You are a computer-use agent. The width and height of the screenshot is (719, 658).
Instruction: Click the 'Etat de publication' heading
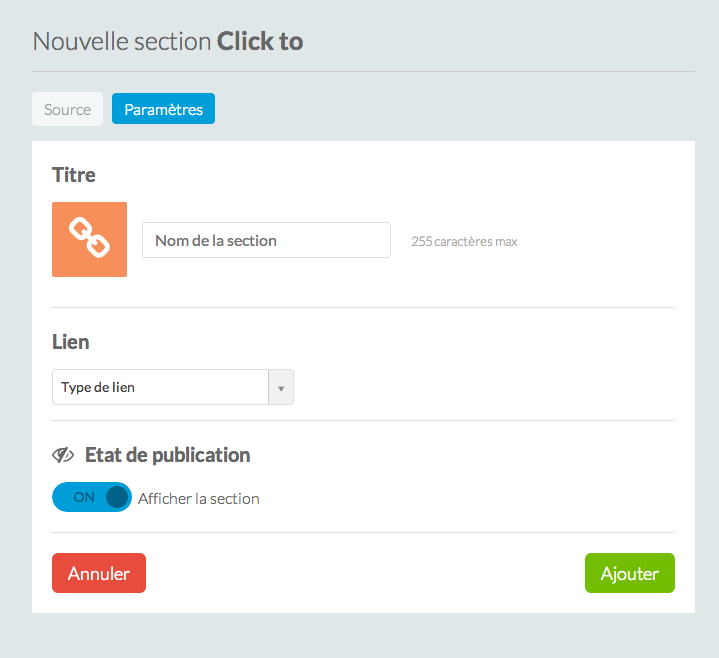pyautogui.click(x=167, y=455)
